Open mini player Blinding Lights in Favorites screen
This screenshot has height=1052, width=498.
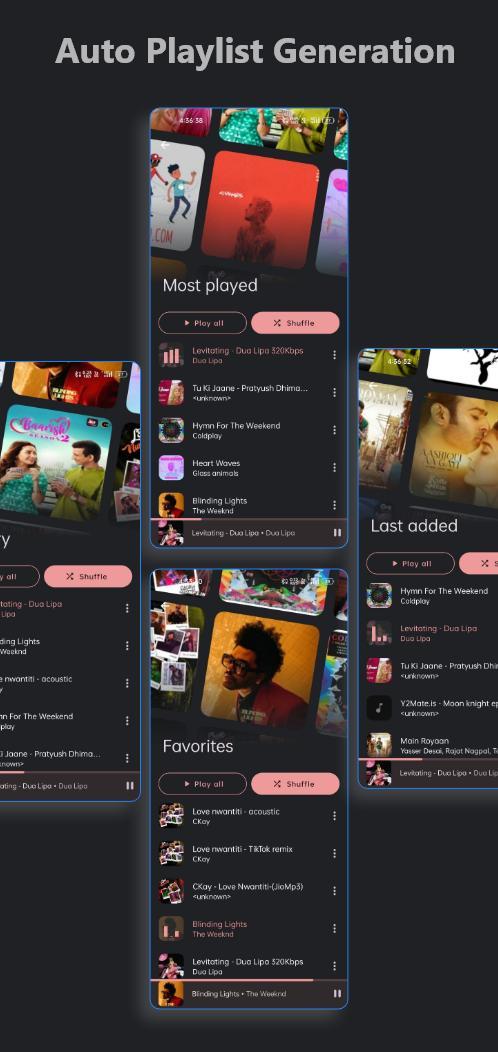(x=249, y=994)
